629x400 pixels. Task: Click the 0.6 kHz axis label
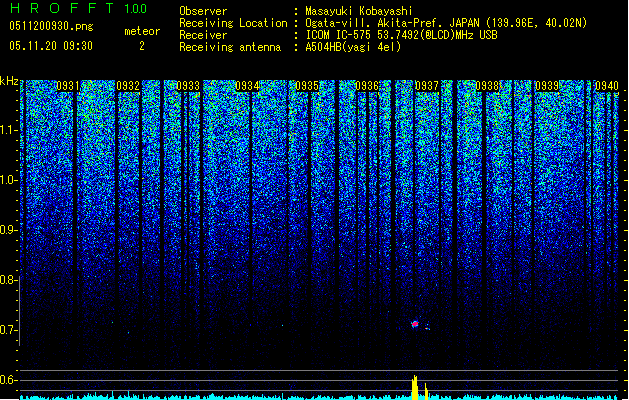click(9, 380)
